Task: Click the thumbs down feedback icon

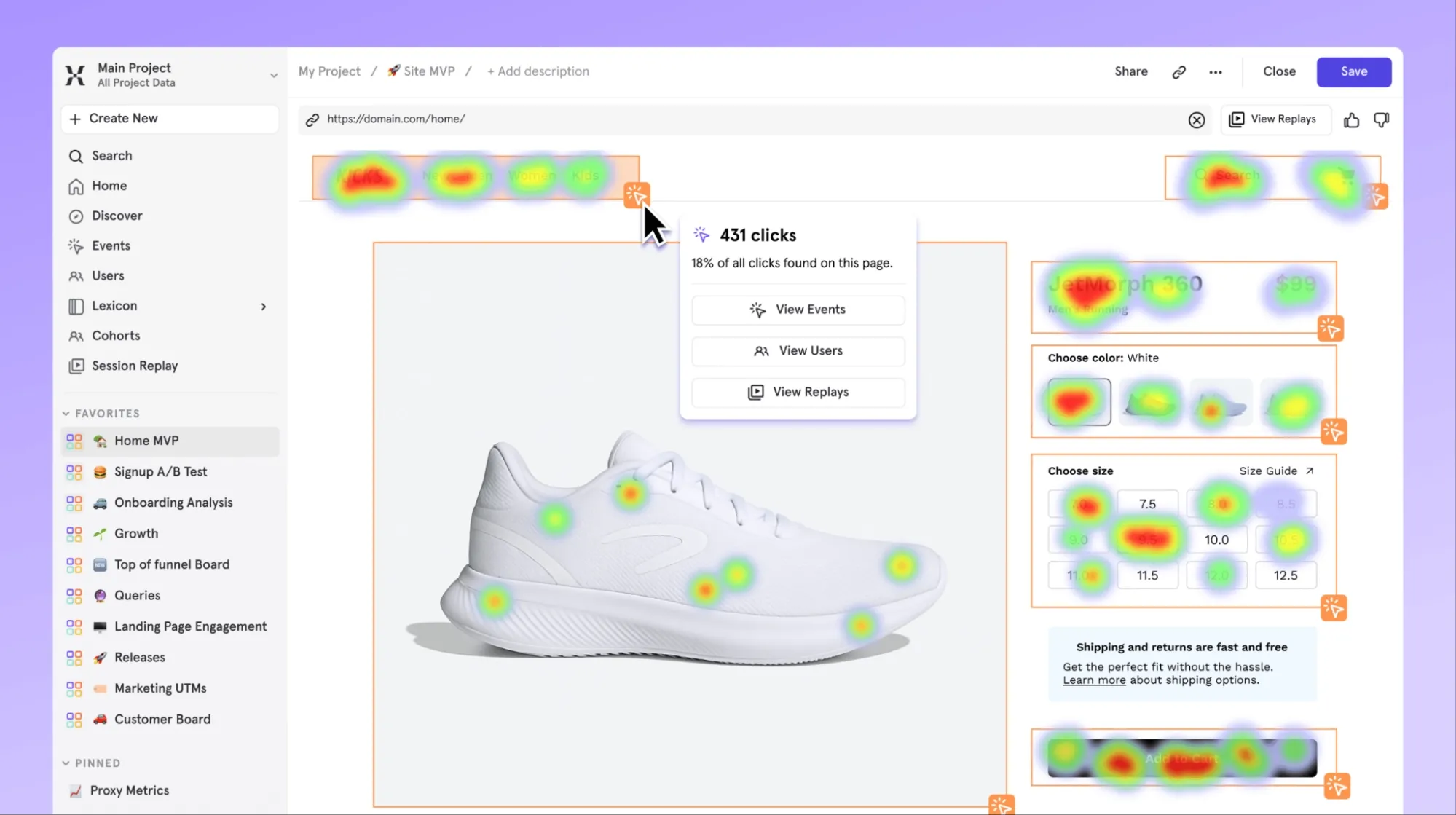Action: click(x=1381, y=120)
